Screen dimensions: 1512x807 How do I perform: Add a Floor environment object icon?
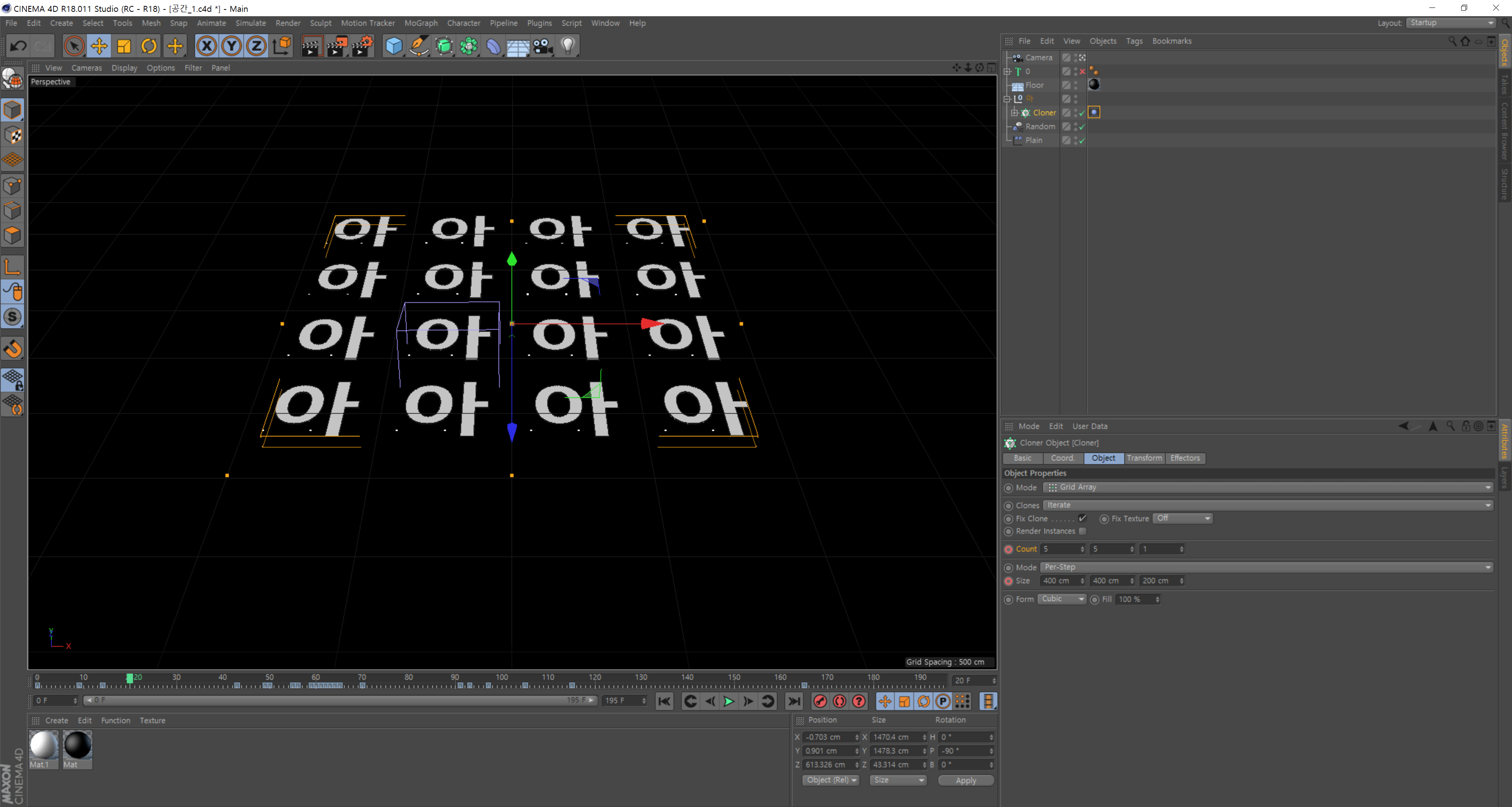(x=518, y=46)
